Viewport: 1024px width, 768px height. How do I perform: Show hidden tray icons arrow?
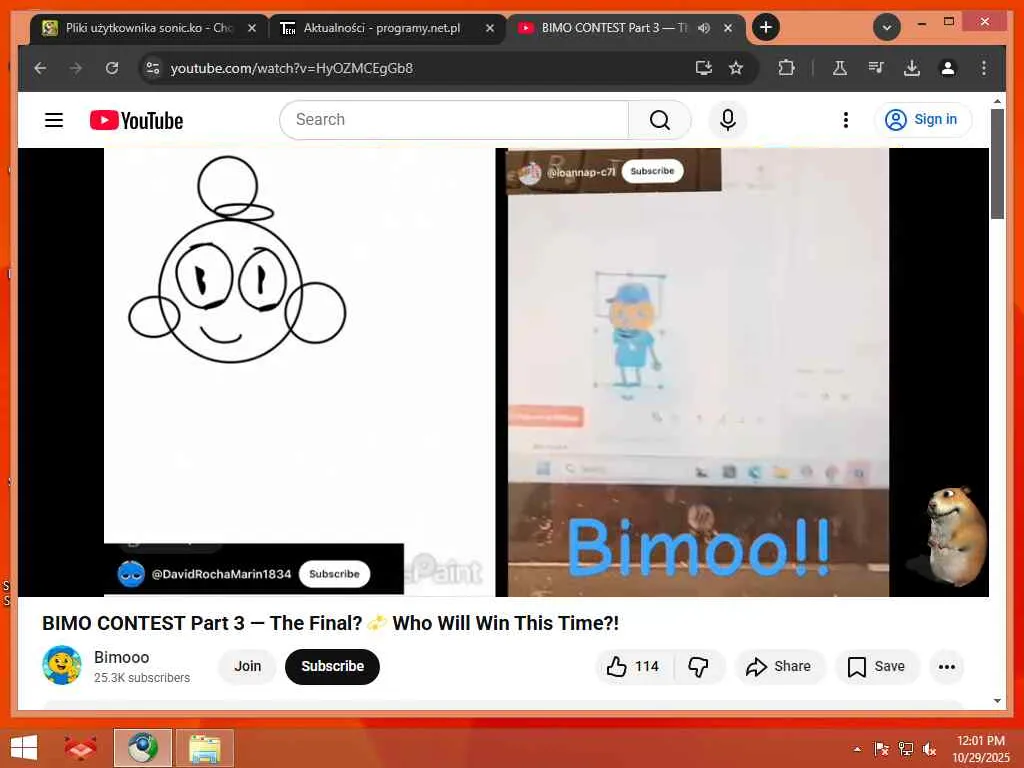(857, 749)
